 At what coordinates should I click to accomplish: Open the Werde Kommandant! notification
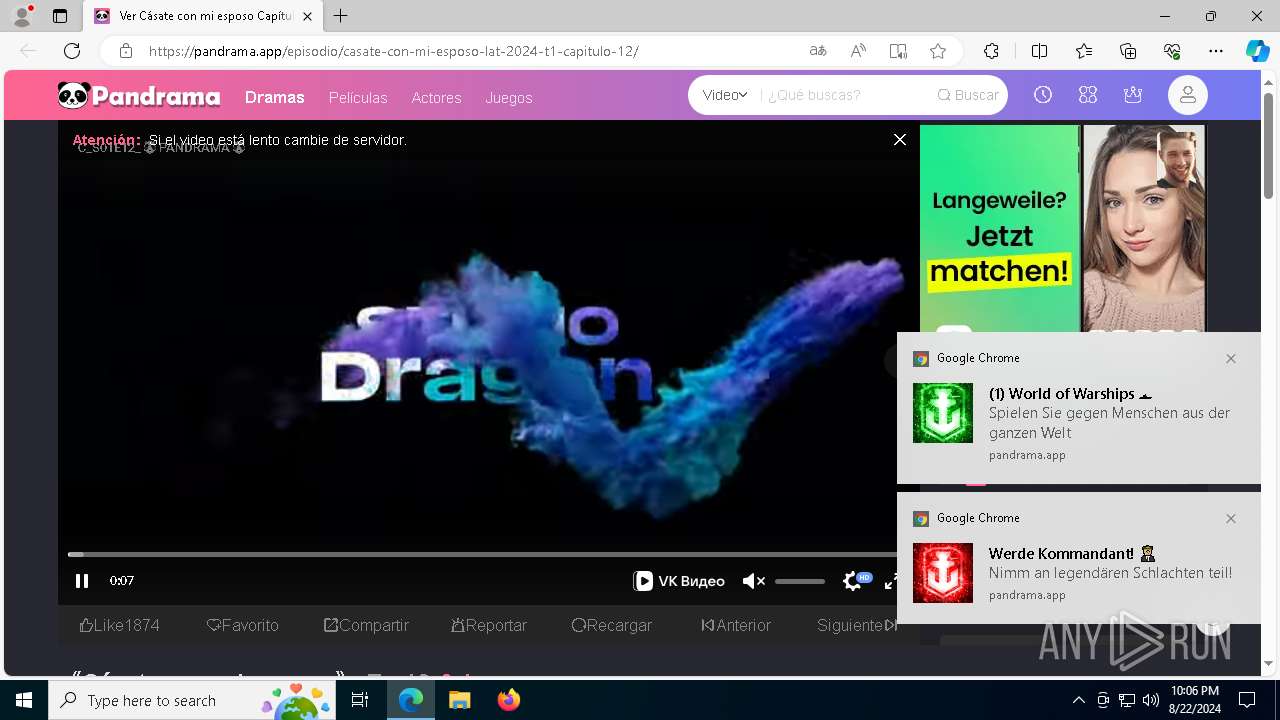[1079, 558]
